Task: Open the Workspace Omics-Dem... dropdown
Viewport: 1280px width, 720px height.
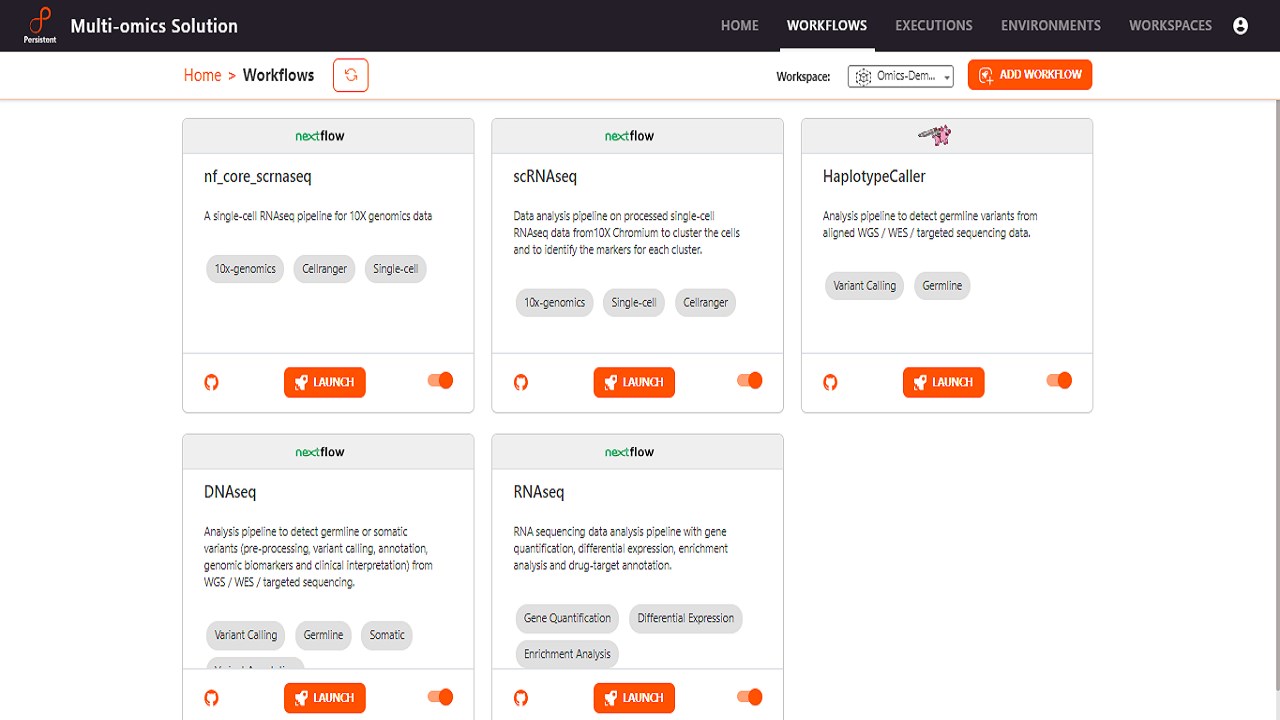Action: tap(901, 76)
